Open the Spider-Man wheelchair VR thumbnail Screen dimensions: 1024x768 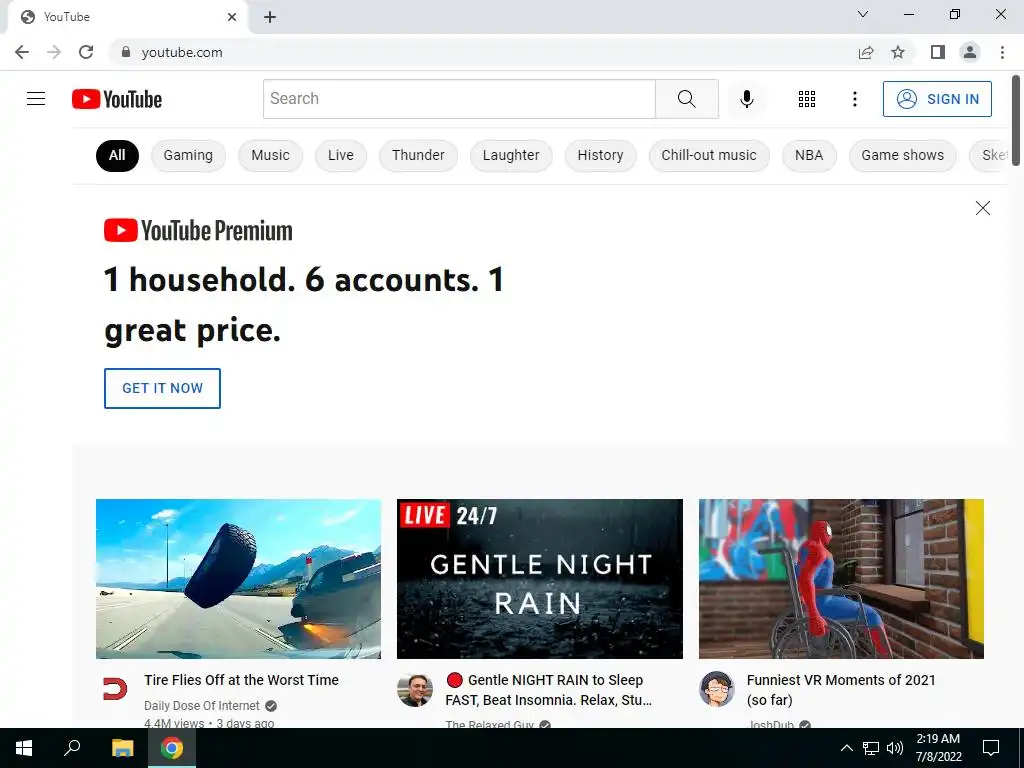[x=841, y=579]
